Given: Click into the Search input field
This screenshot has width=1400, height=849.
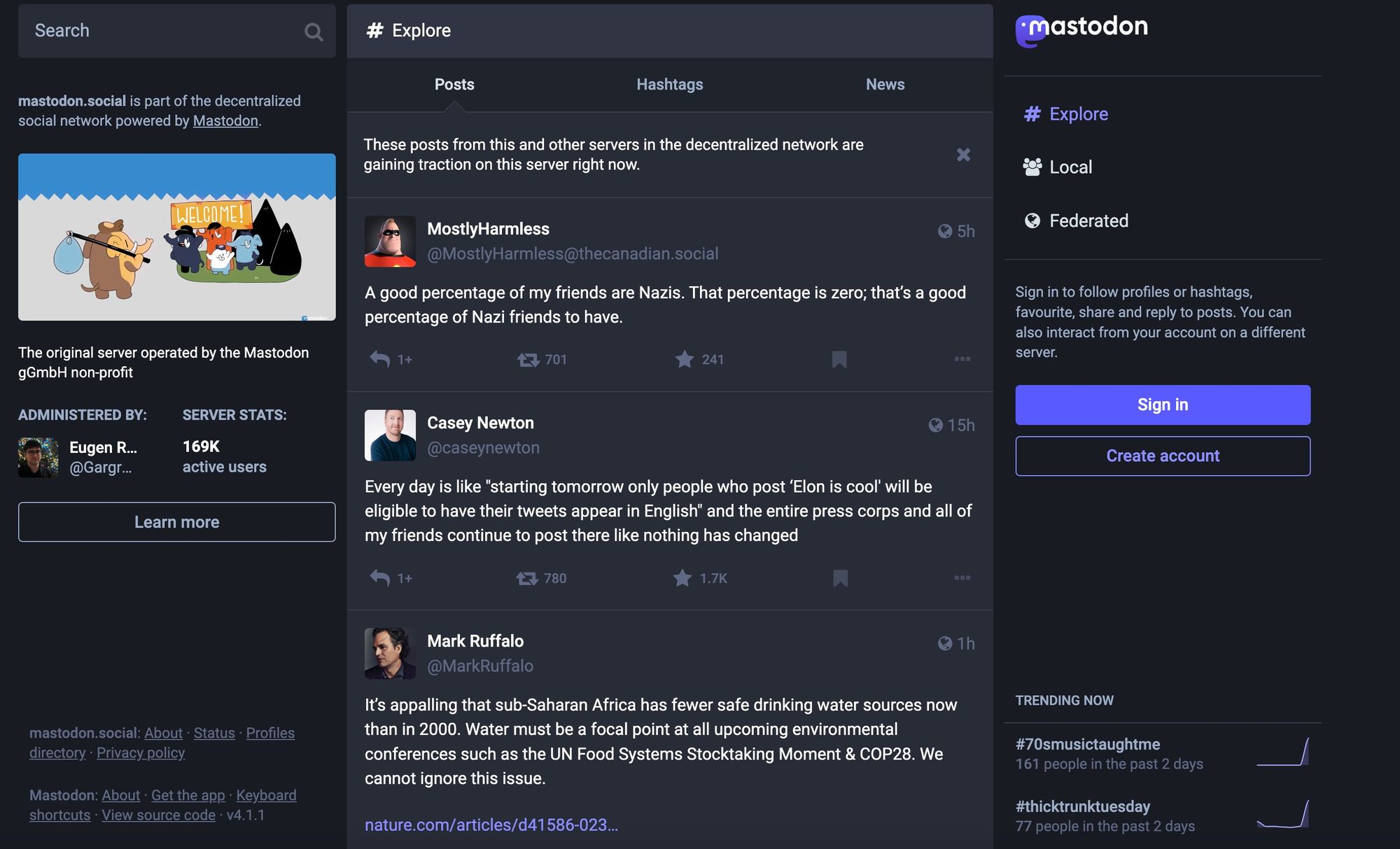Looking at the screenshot, I should [176, 31].
